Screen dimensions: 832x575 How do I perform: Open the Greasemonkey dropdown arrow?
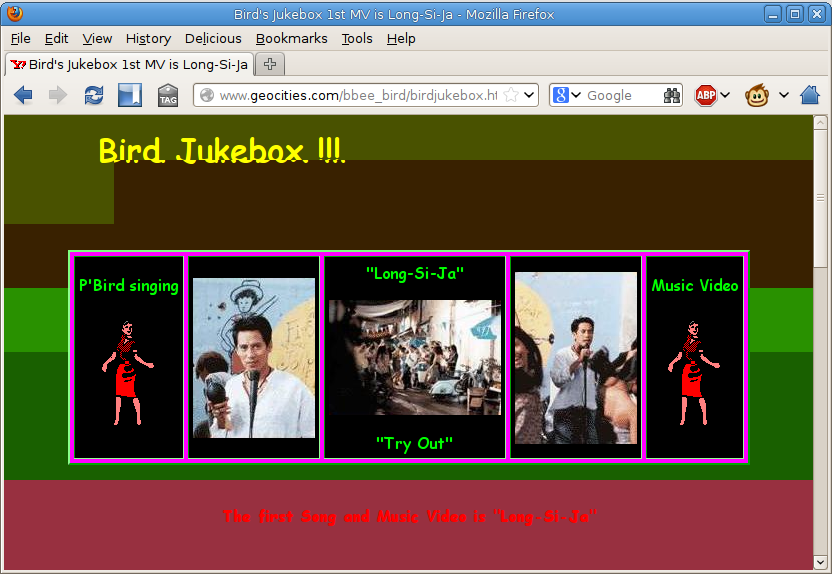tap(784, 95)
